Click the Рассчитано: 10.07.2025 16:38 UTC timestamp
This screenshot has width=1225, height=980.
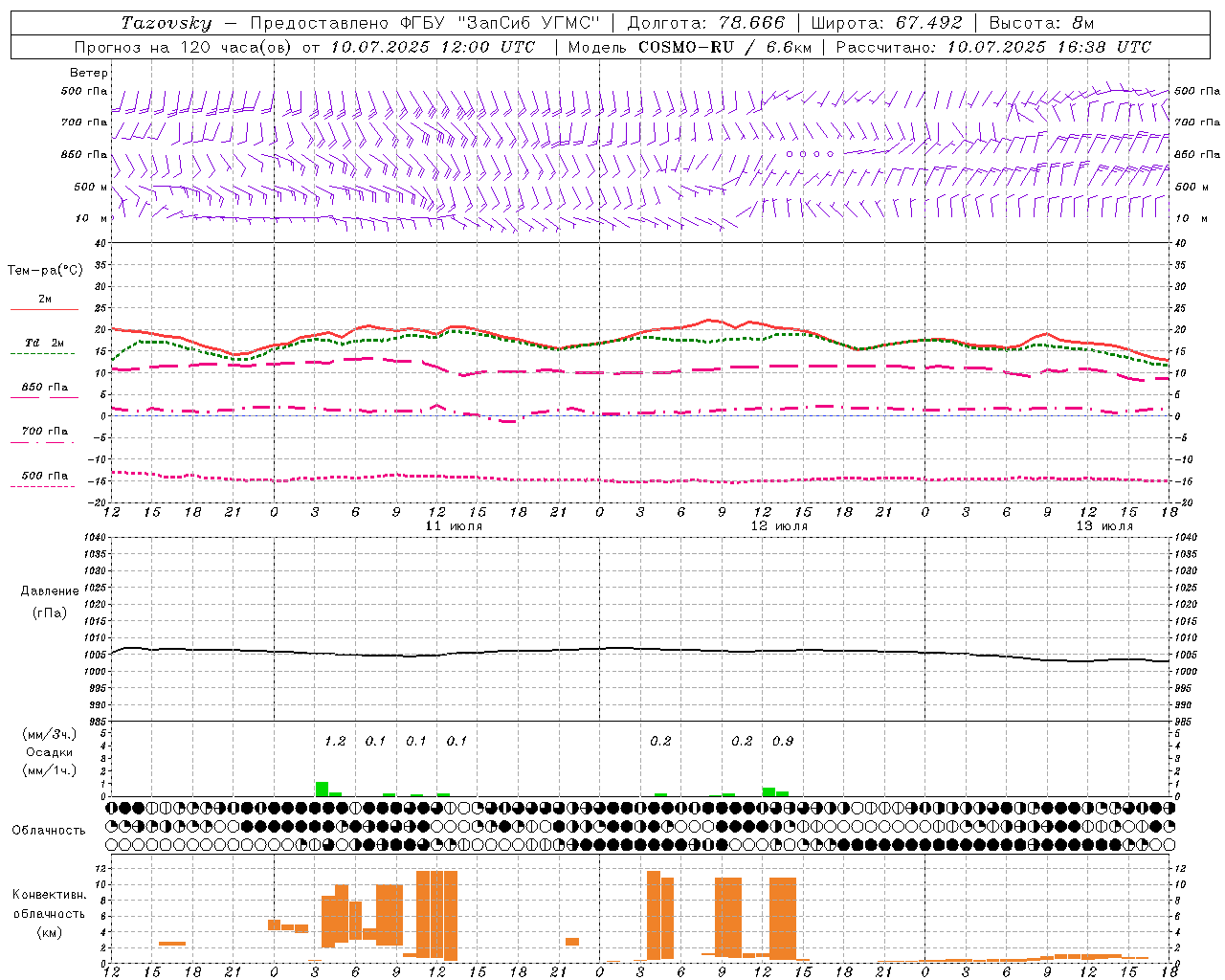pos(993,47)
